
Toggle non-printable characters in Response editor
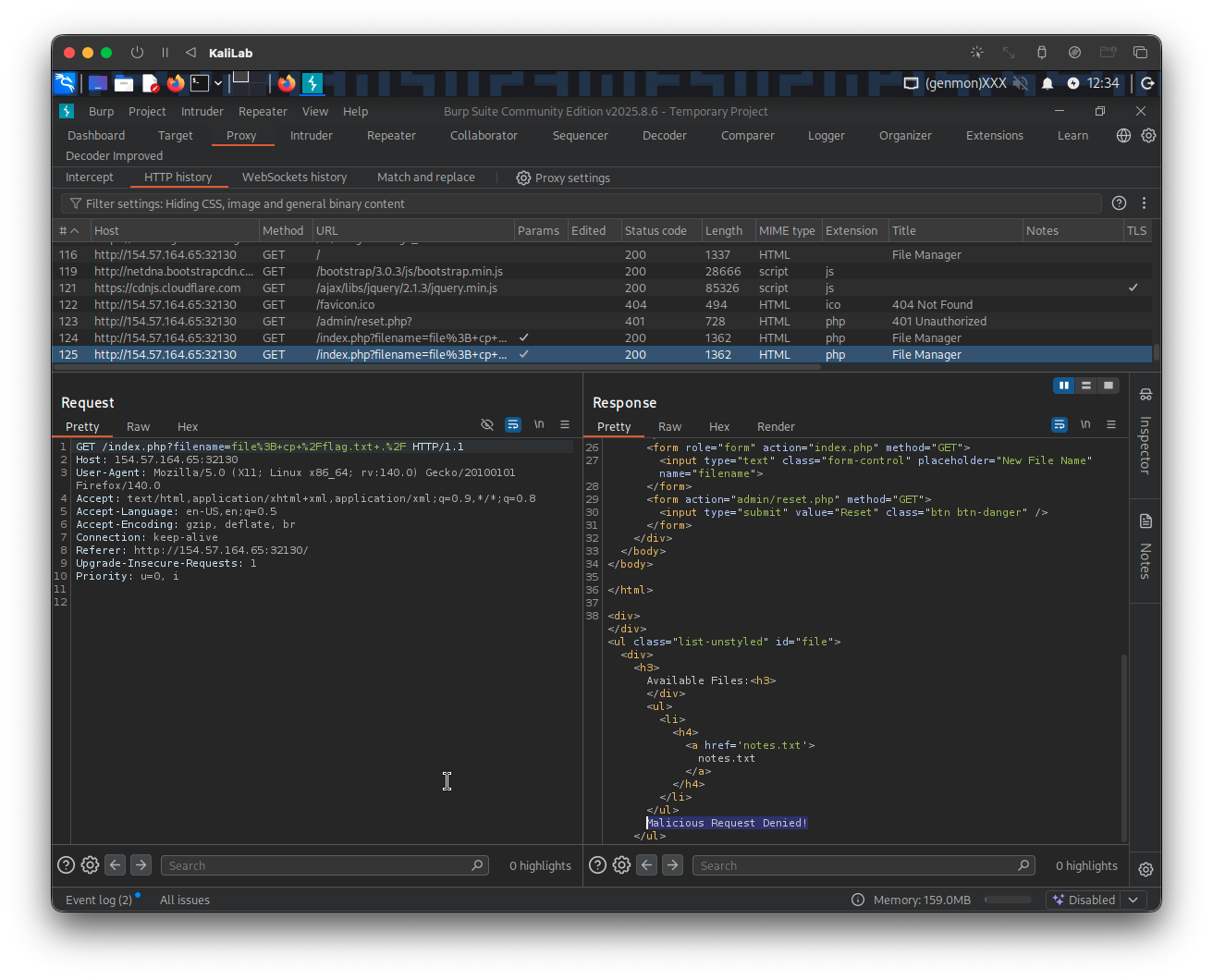[1085, 425]
